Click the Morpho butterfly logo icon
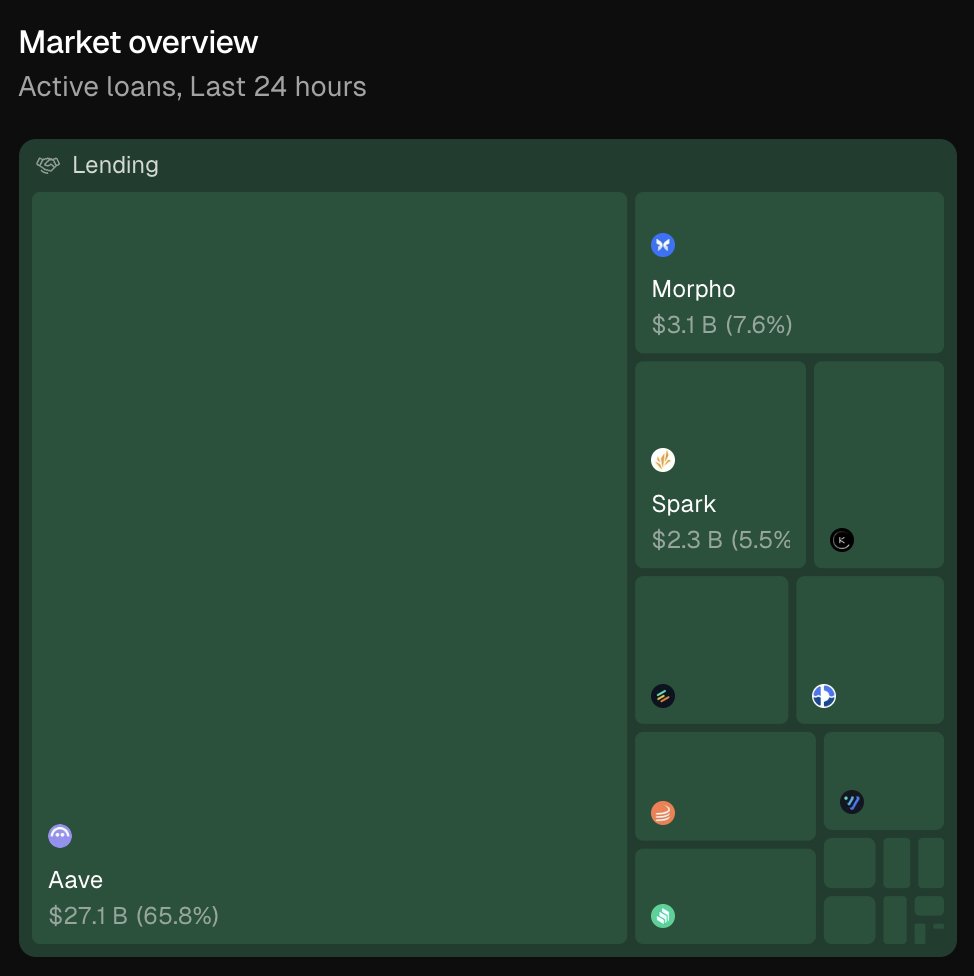 (x=663, y=245)
